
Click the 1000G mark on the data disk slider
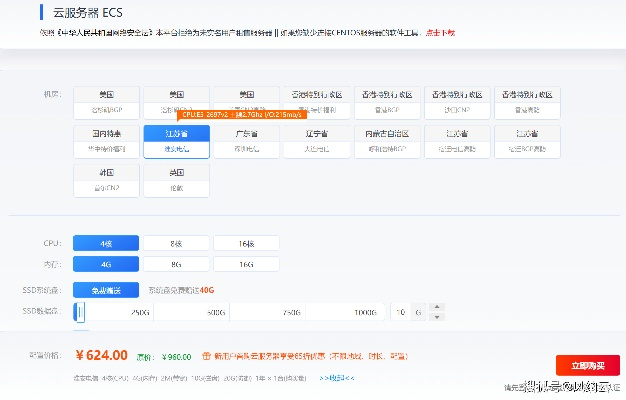click(365, 312)
